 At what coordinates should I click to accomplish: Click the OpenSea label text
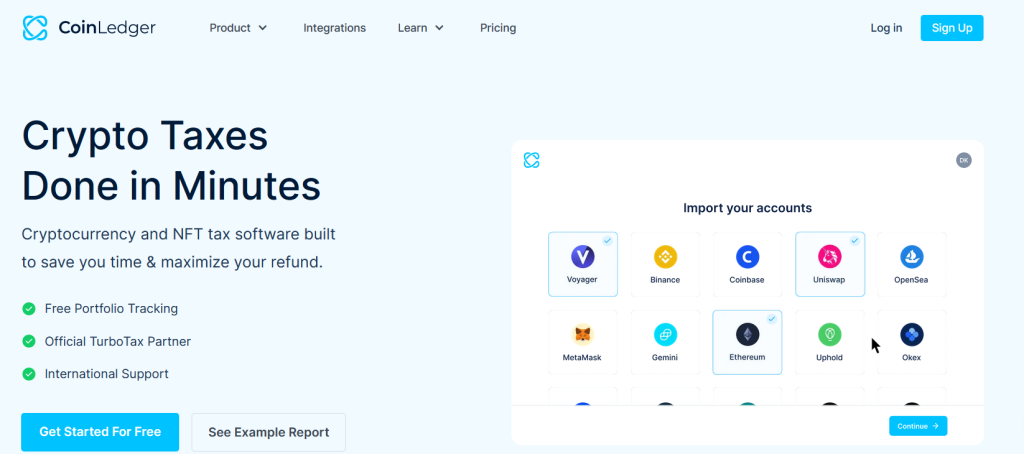point(911,280)
